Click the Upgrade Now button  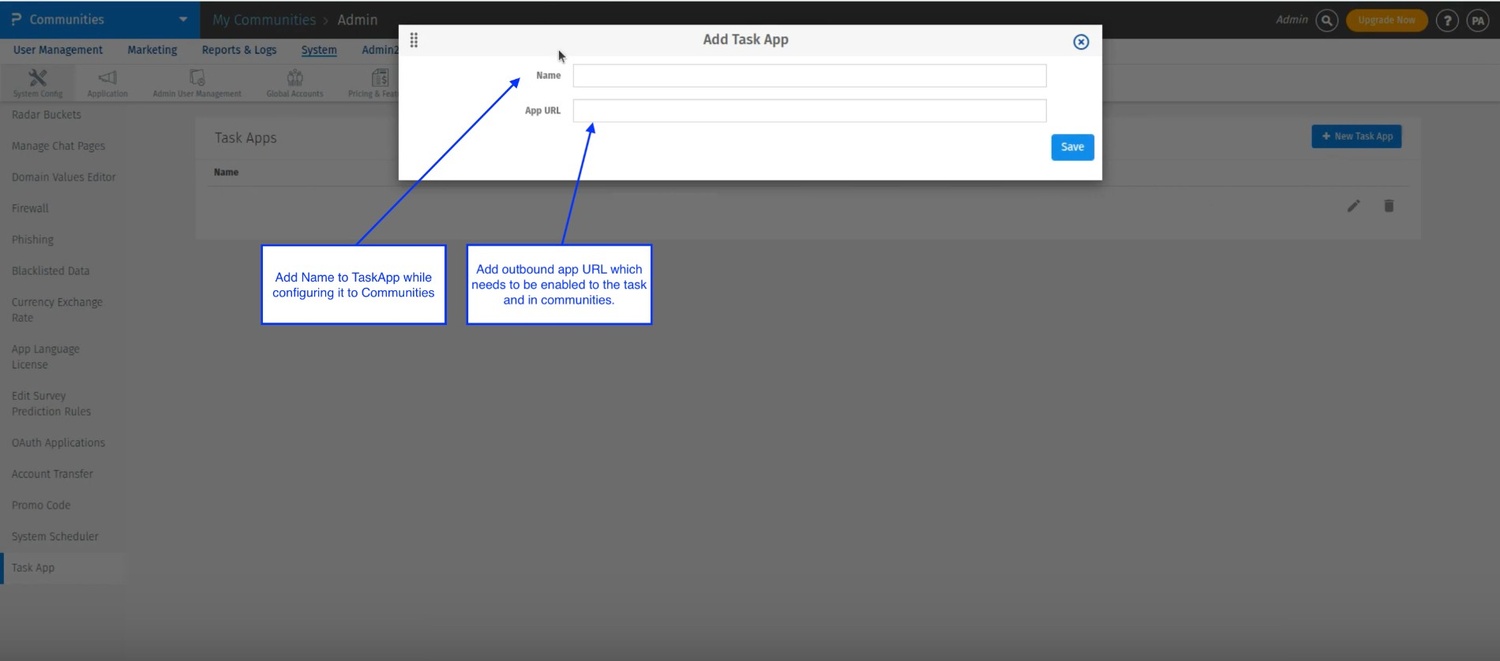[x=1386, y=20]
